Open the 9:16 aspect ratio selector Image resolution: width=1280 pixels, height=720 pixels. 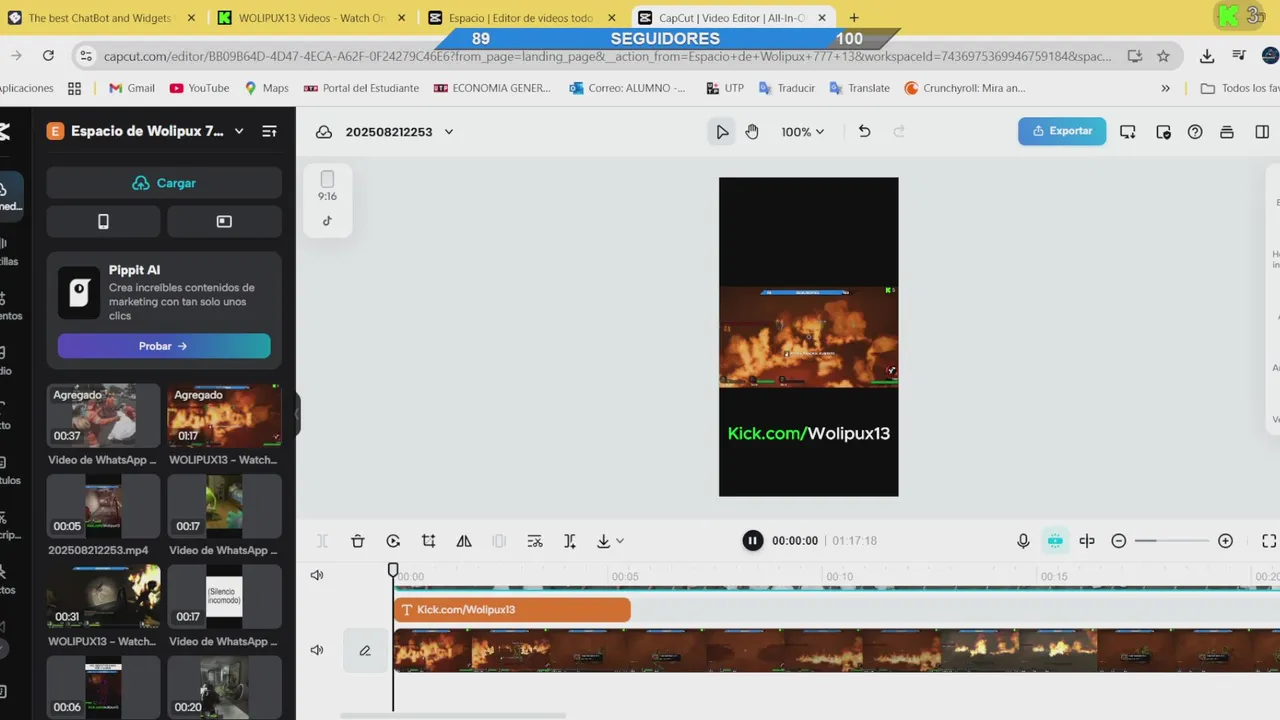[327, 186]
